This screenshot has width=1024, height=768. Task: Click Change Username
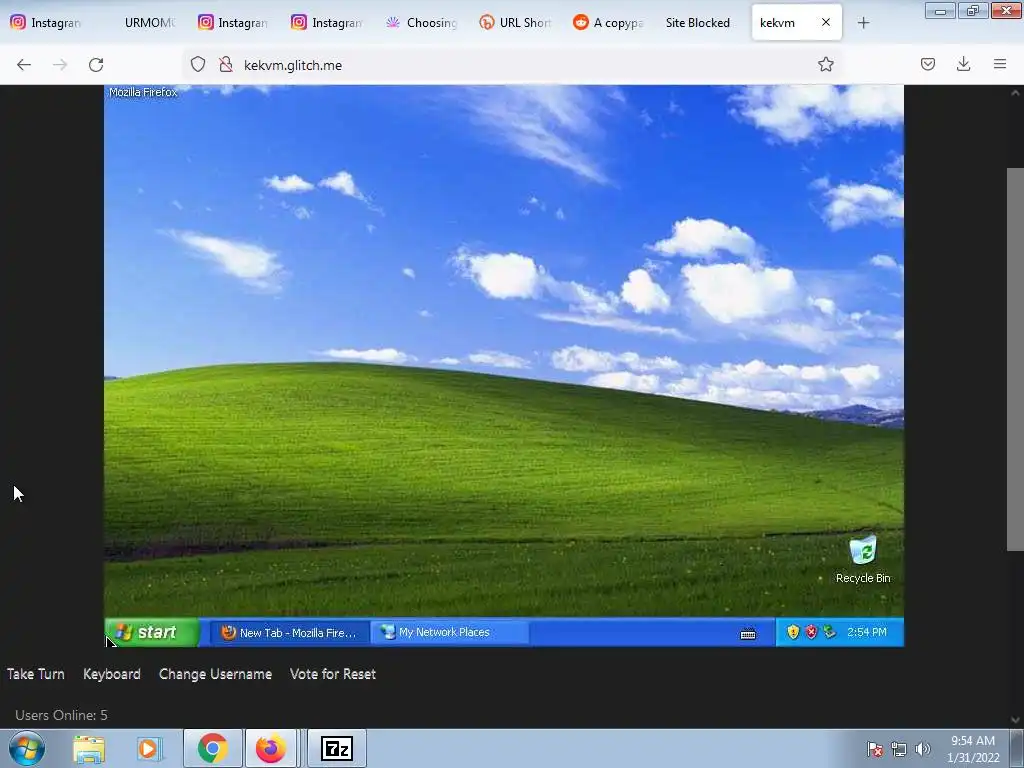(x=216, y=674)
